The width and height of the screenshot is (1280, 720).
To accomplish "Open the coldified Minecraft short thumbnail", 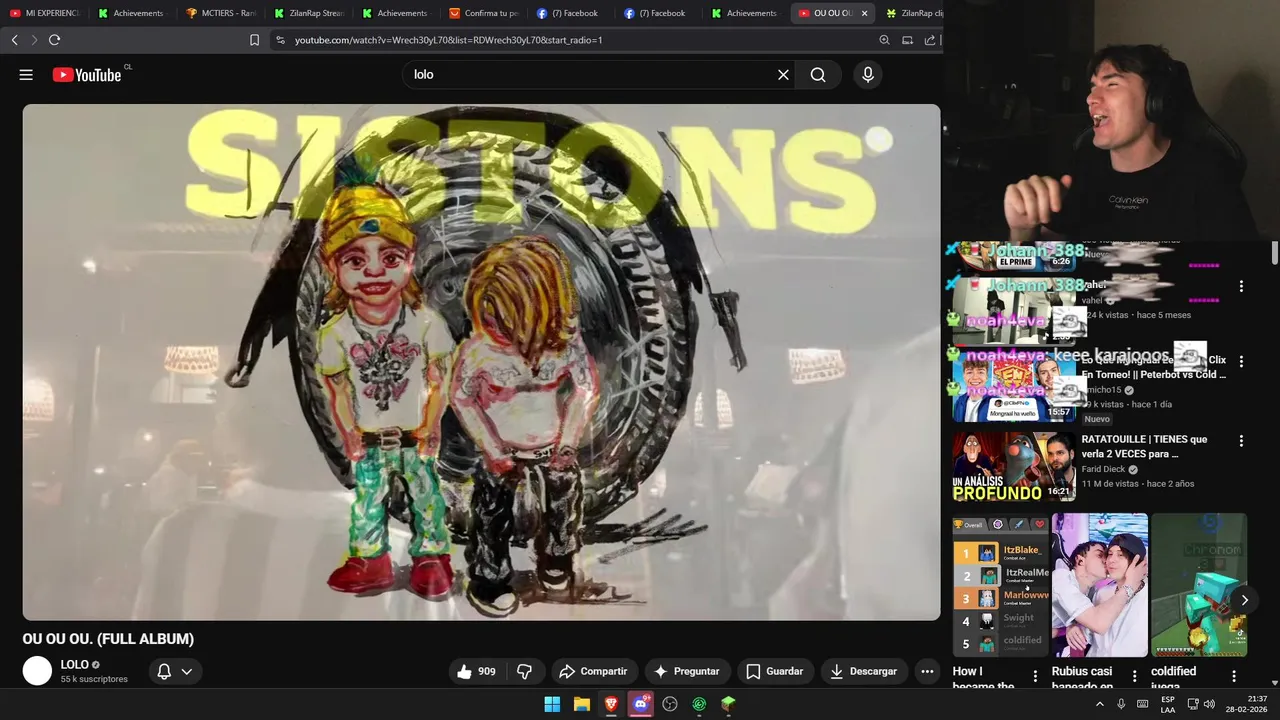I will [x=1199, y=585].
